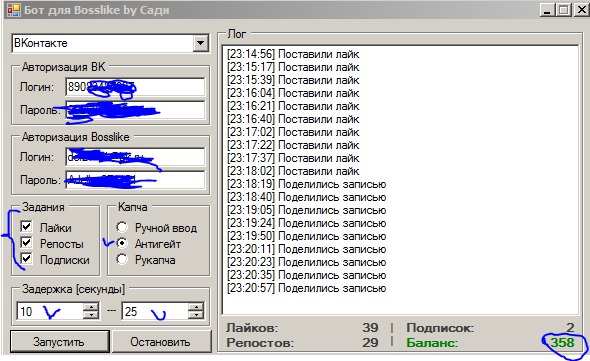Screen dimensions: 590x361
Task: Decrease the minimum delay value 10
Action: (91, 315)
